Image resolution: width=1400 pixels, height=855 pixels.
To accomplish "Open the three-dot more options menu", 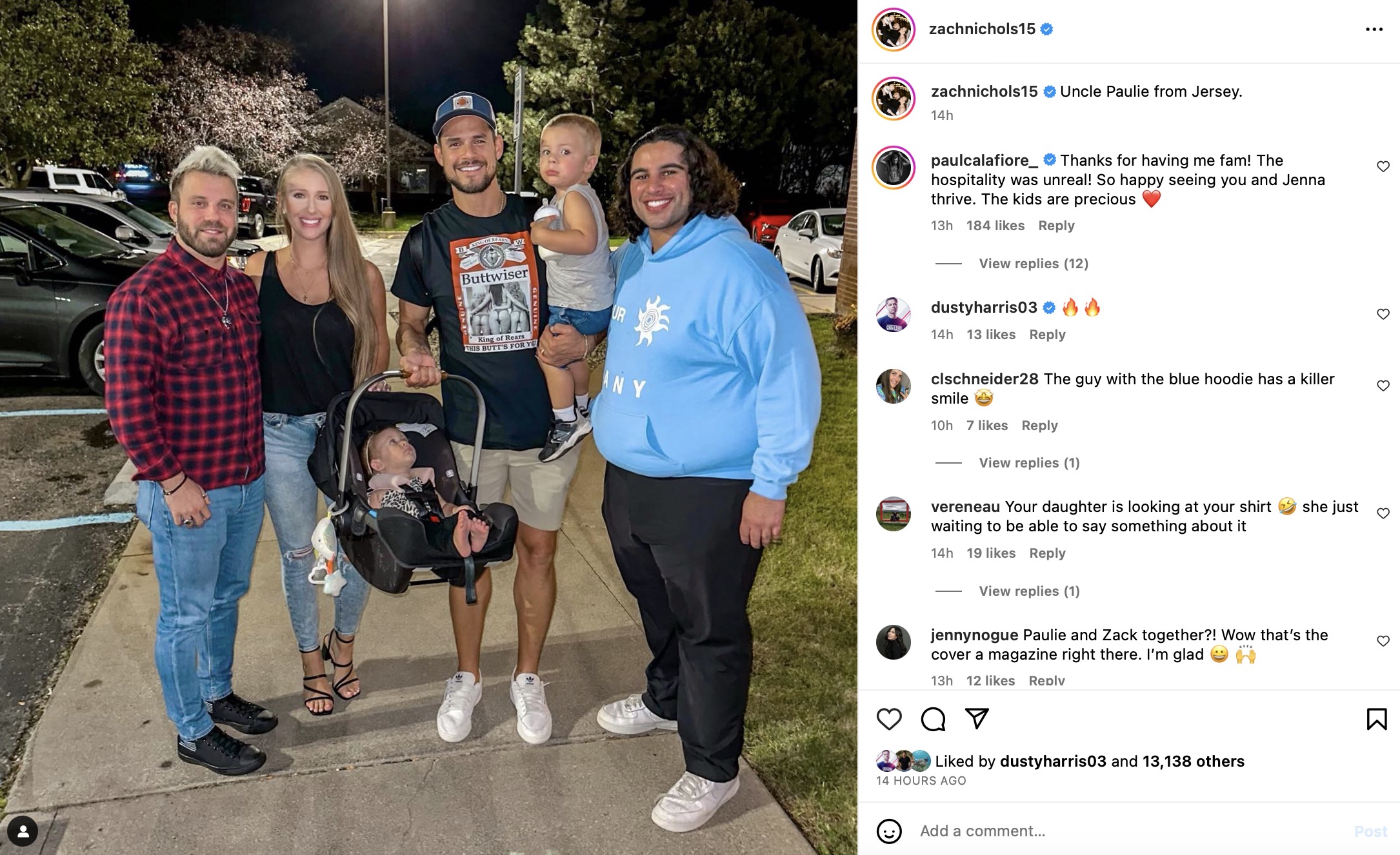I will [x=1374, y=30].
